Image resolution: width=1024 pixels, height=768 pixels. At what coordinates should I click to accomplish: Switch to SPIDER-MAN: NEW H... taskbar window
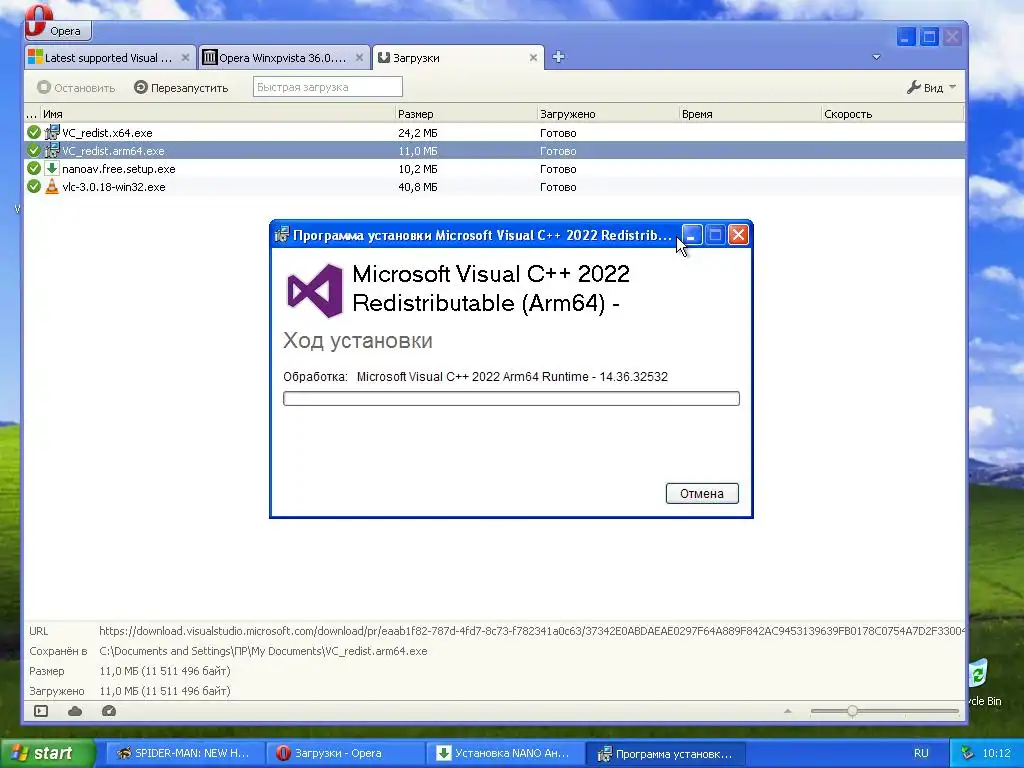[x=184, y=753]
